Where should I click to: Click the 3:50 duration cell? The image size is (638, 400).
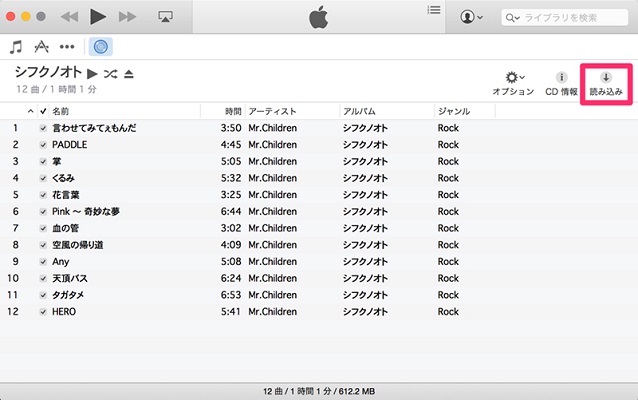click(231, 128)
